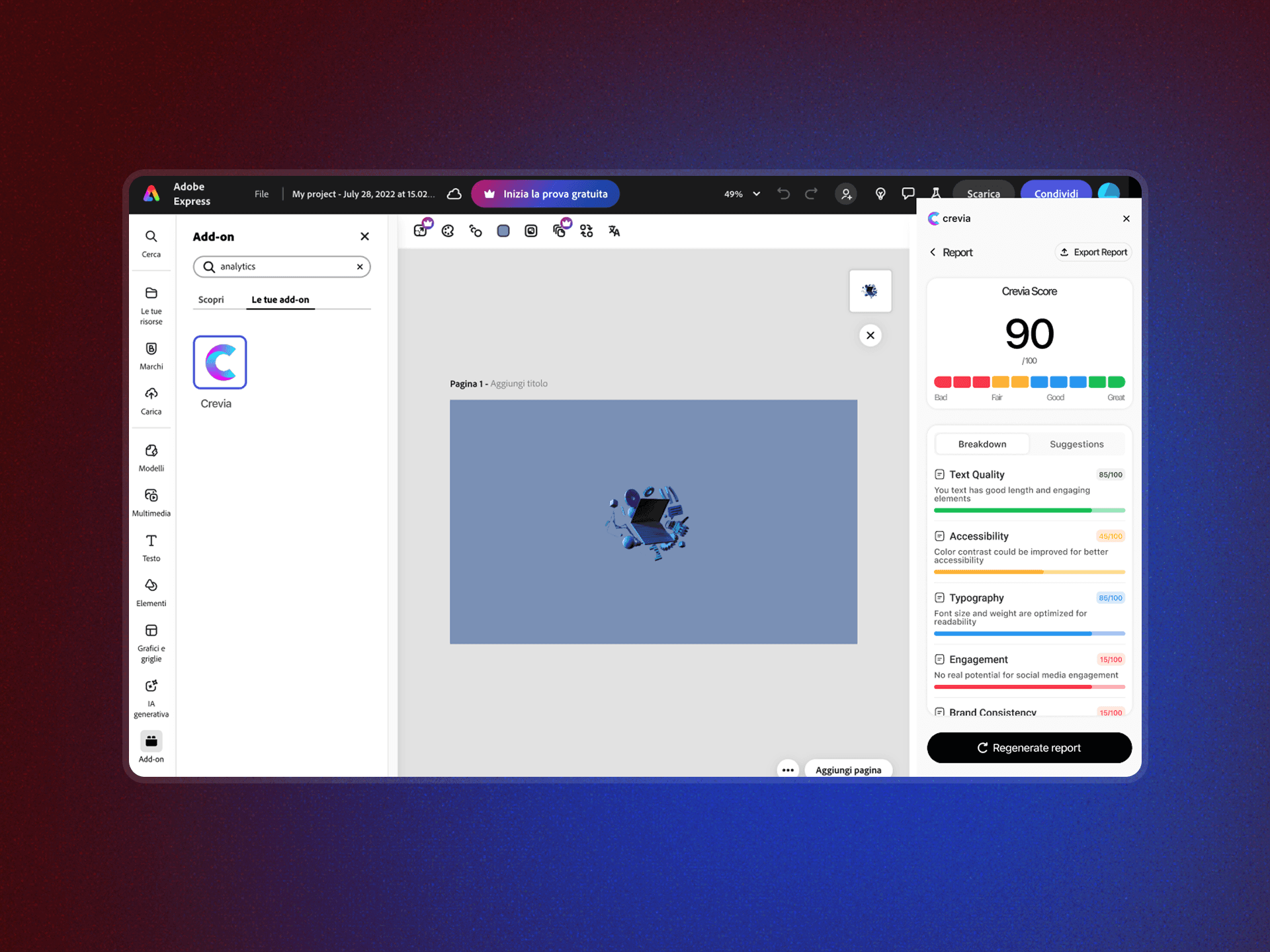Go back using Report chevron
The height and width of the screenshot is (952, 1270).
(x=933, y=252)
